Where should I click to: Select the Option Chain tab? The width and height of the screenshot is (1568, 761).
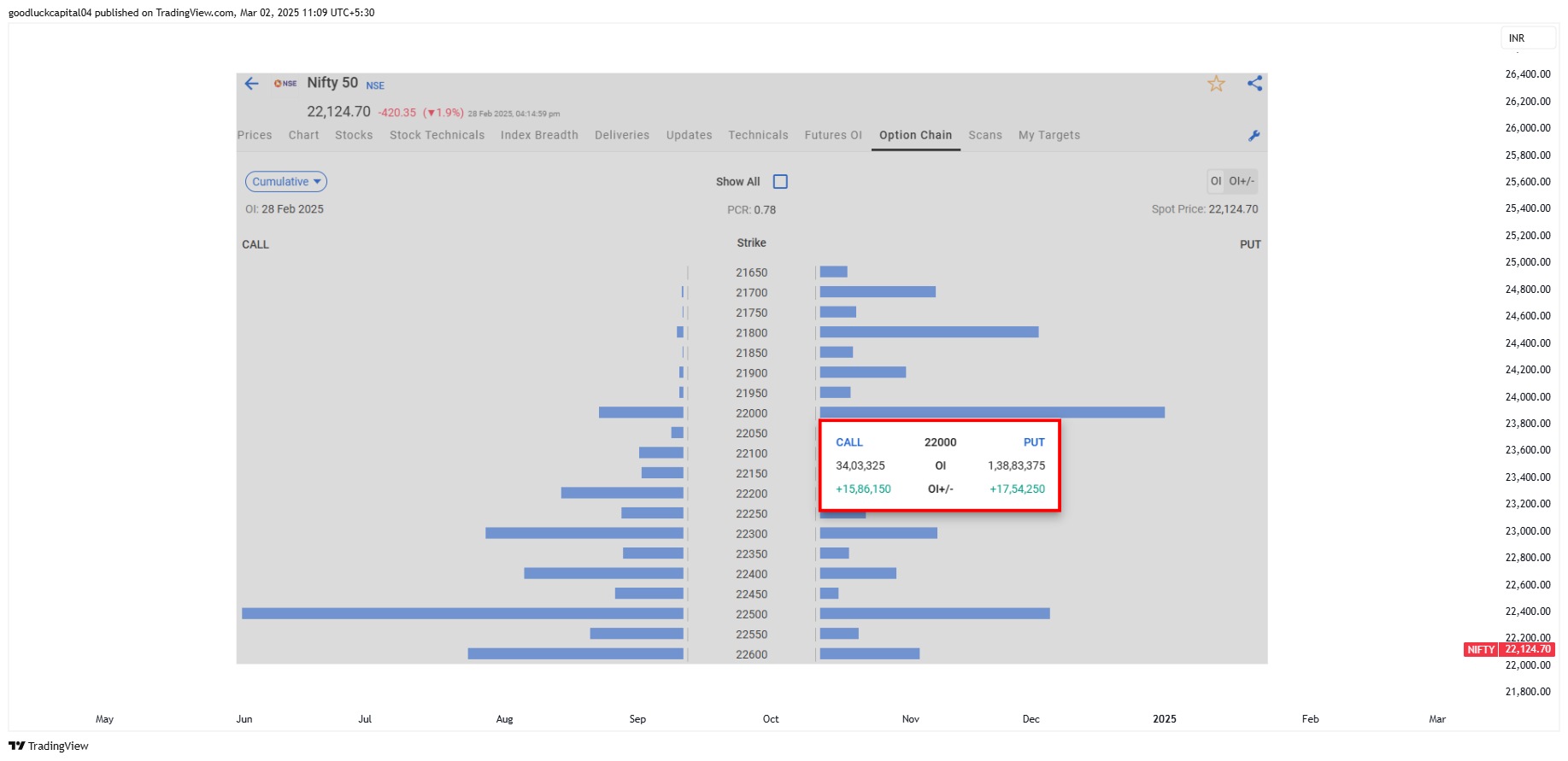pyautogui.click(x=915, y=135)
